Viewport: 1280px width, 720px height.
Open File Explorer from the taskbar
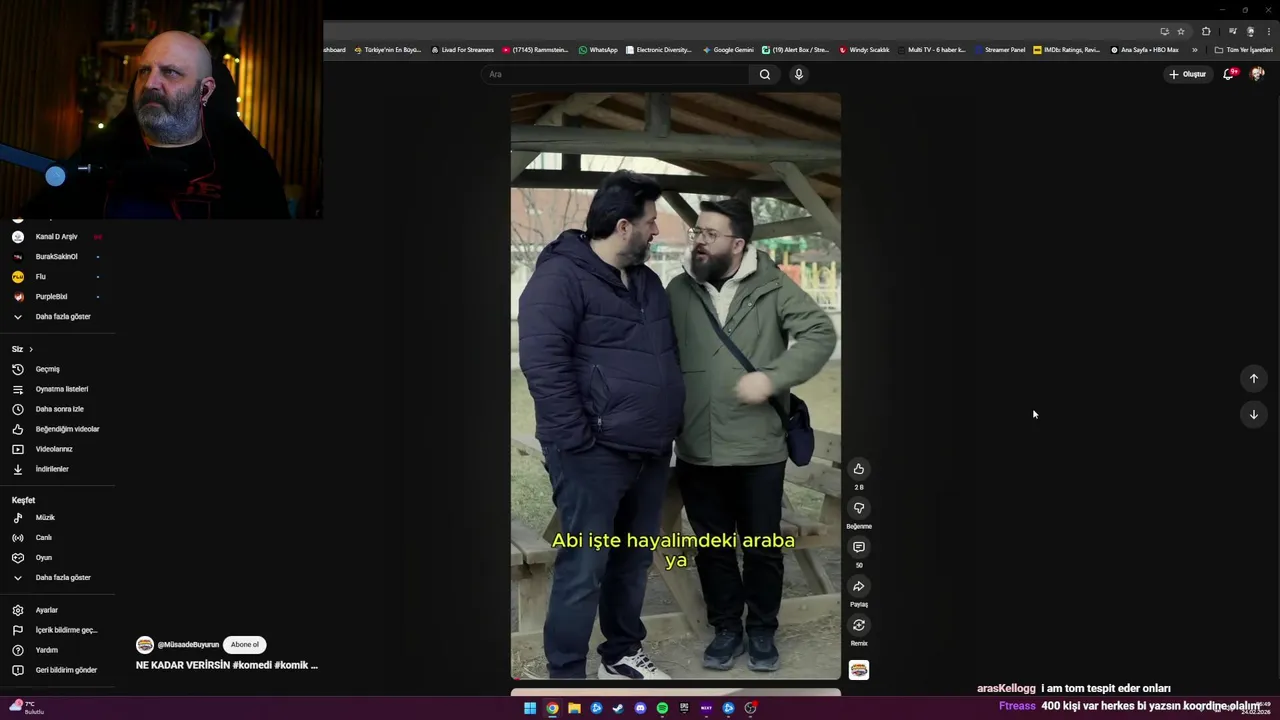574,708
